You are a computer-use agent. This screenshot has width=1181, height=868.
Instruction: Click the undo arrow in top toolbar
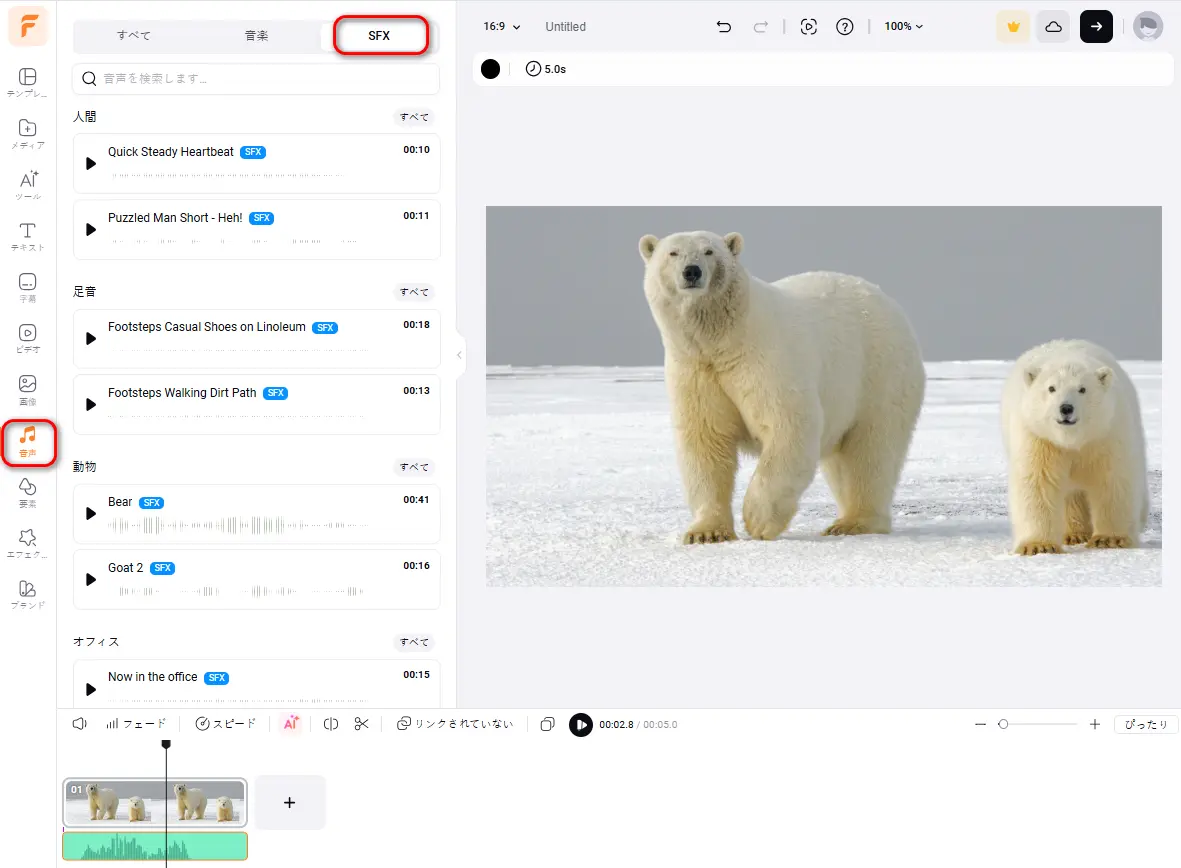pos(724,27)
